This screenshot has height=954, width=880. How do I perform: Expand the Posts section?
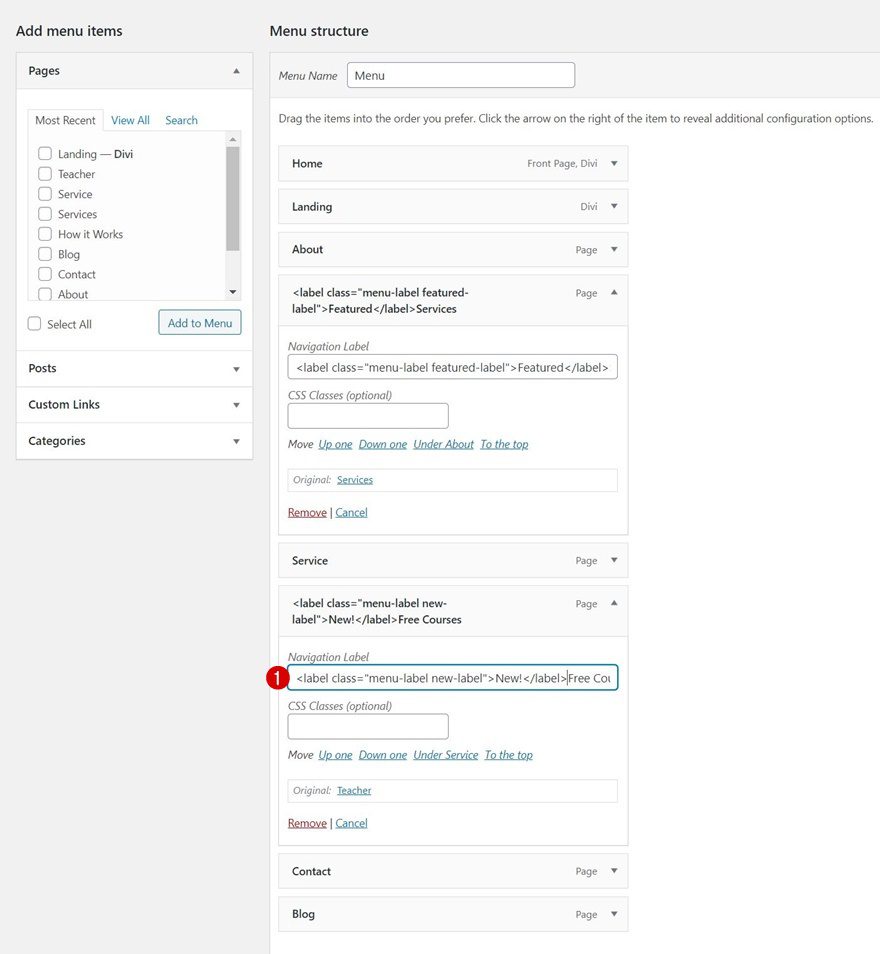(236, 369)
